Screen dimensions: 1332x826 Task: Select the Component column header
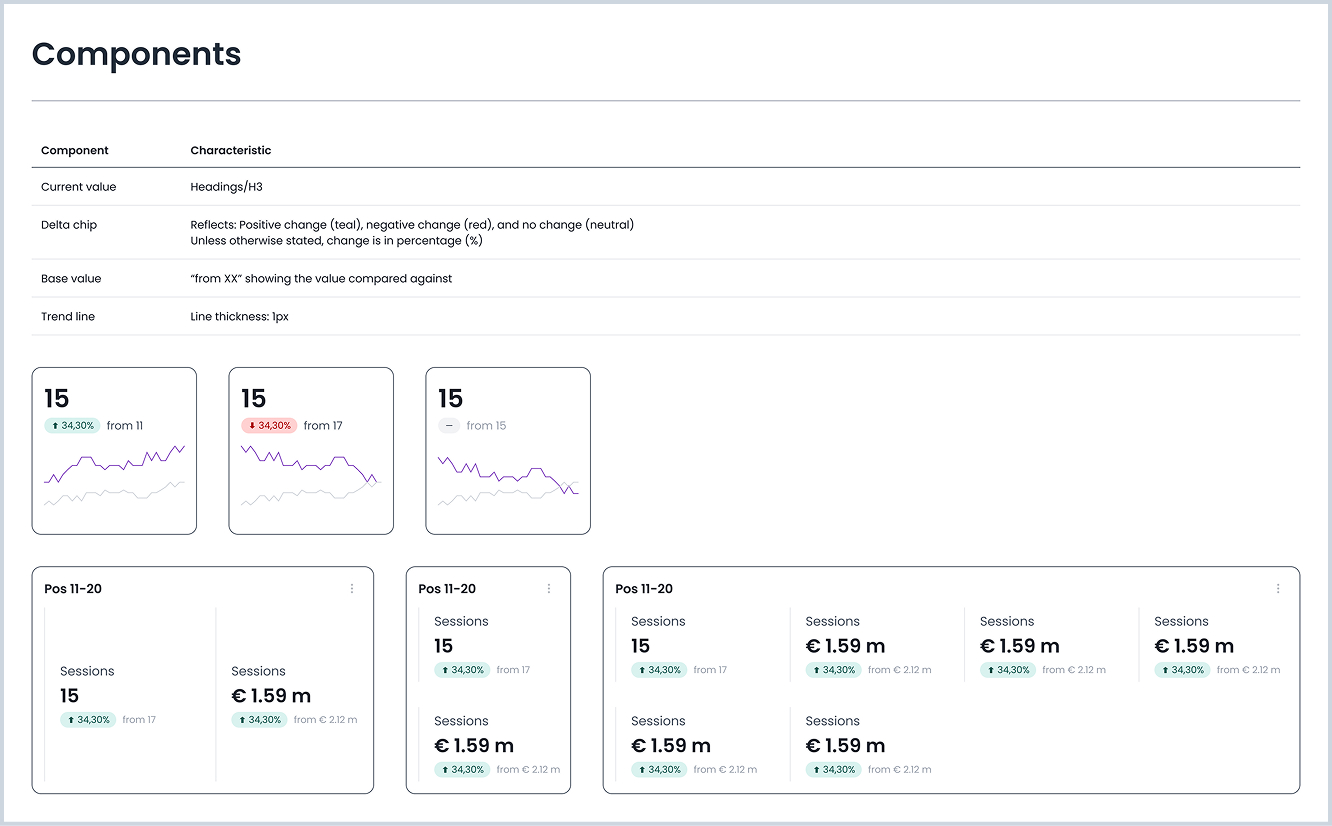point(74,150)
